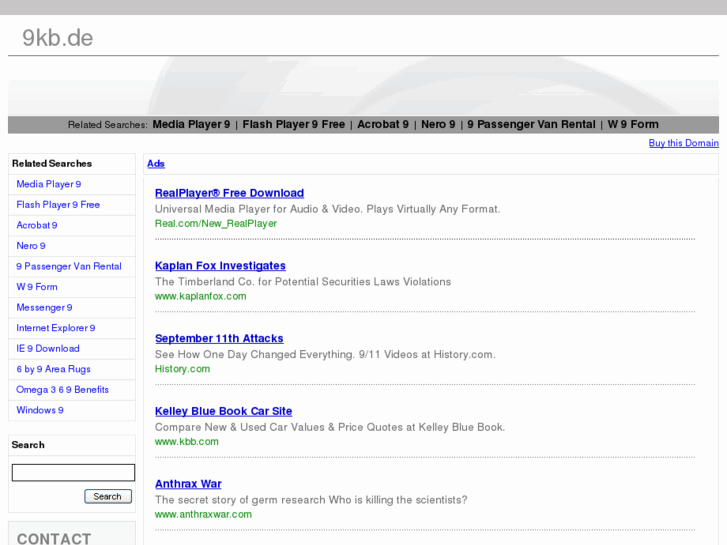This screenshot has width=727, height=545.
Task: Click 'W 9 Form' in the sidebar
Action: point(37,287)
